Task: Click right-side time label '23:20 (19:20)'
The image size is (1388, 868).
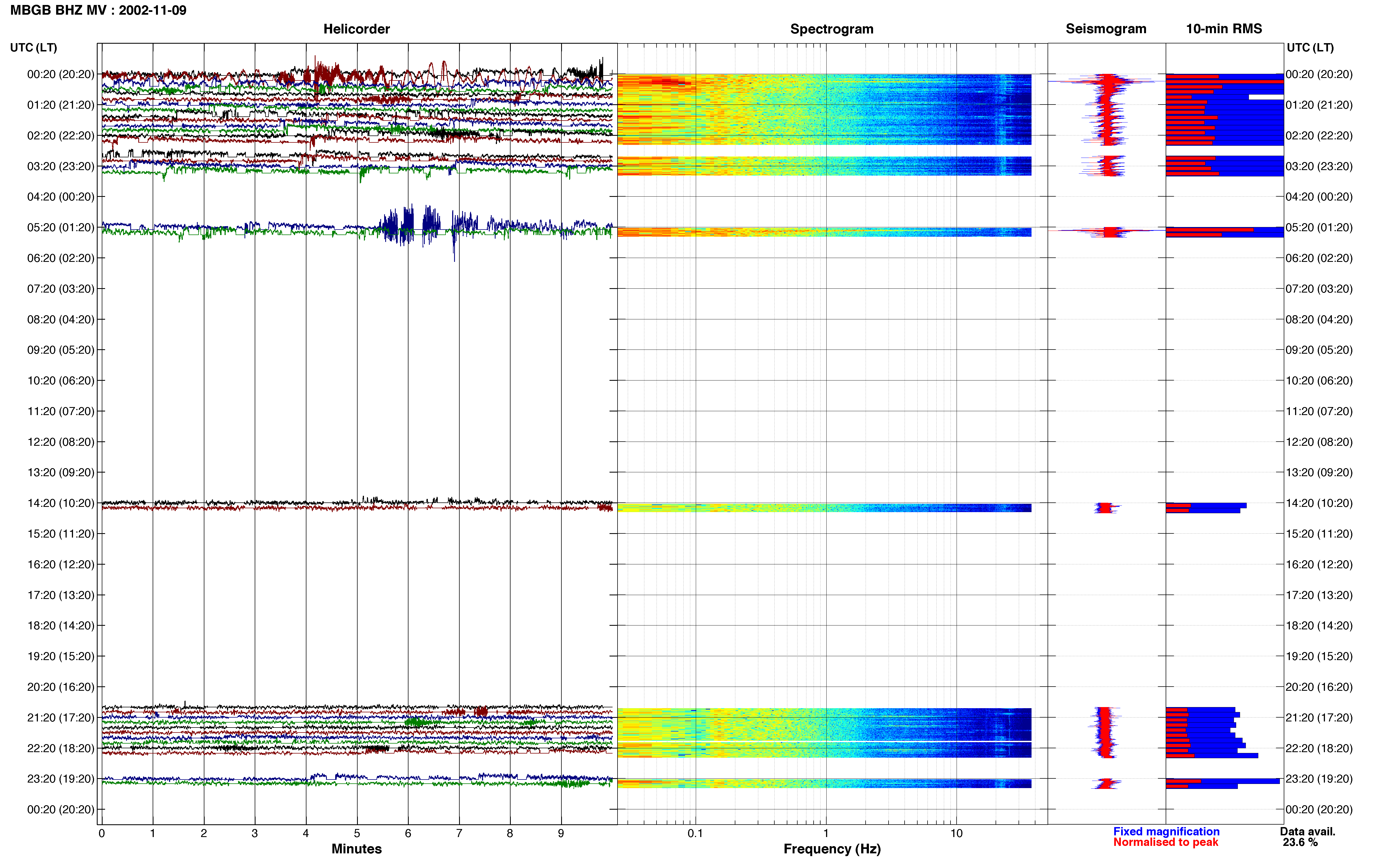Action: pos(1319,779)
